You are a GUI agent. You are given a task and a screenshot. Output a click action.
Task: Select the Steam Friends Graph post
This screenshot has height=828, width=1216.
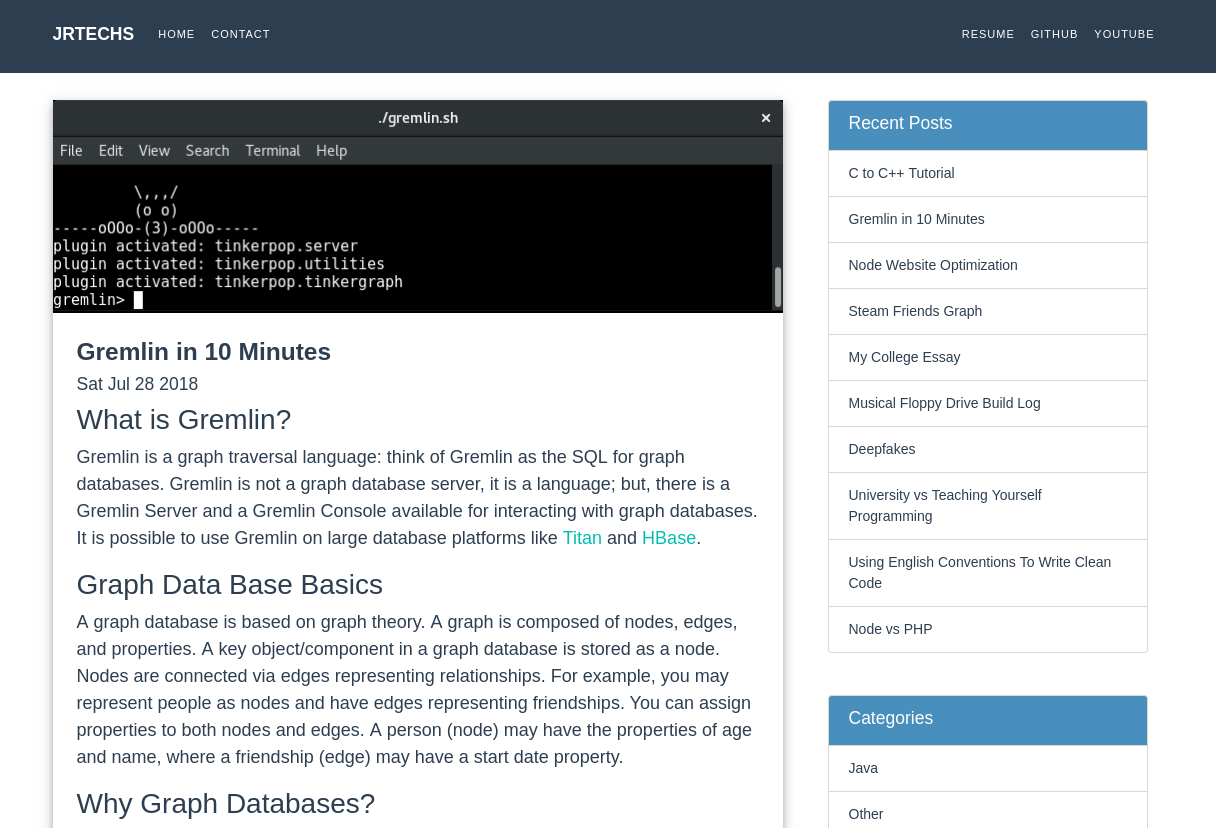[915, 311]
